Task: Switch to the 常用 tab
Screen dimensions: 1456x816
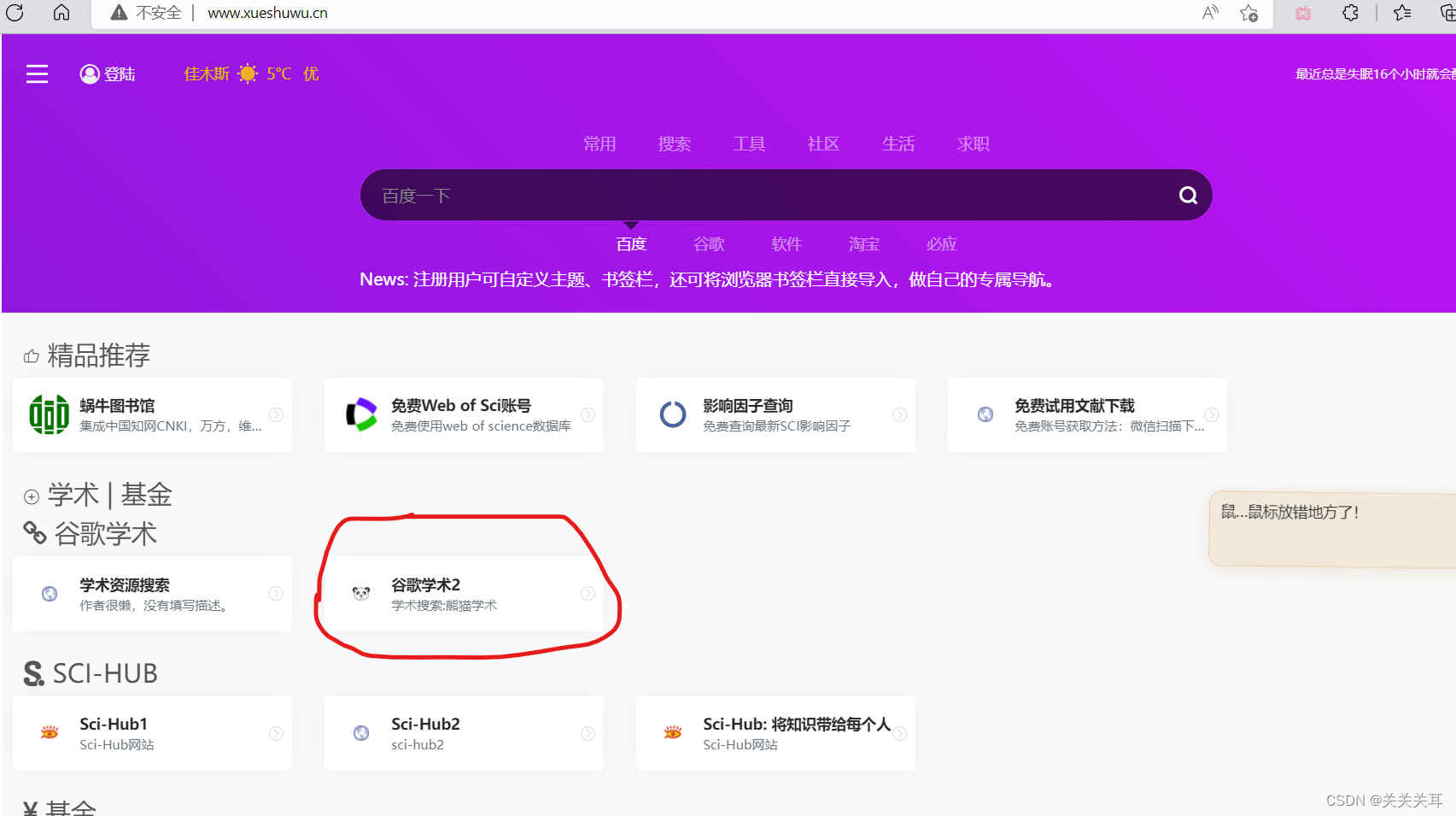Action: tap(599, 144)
